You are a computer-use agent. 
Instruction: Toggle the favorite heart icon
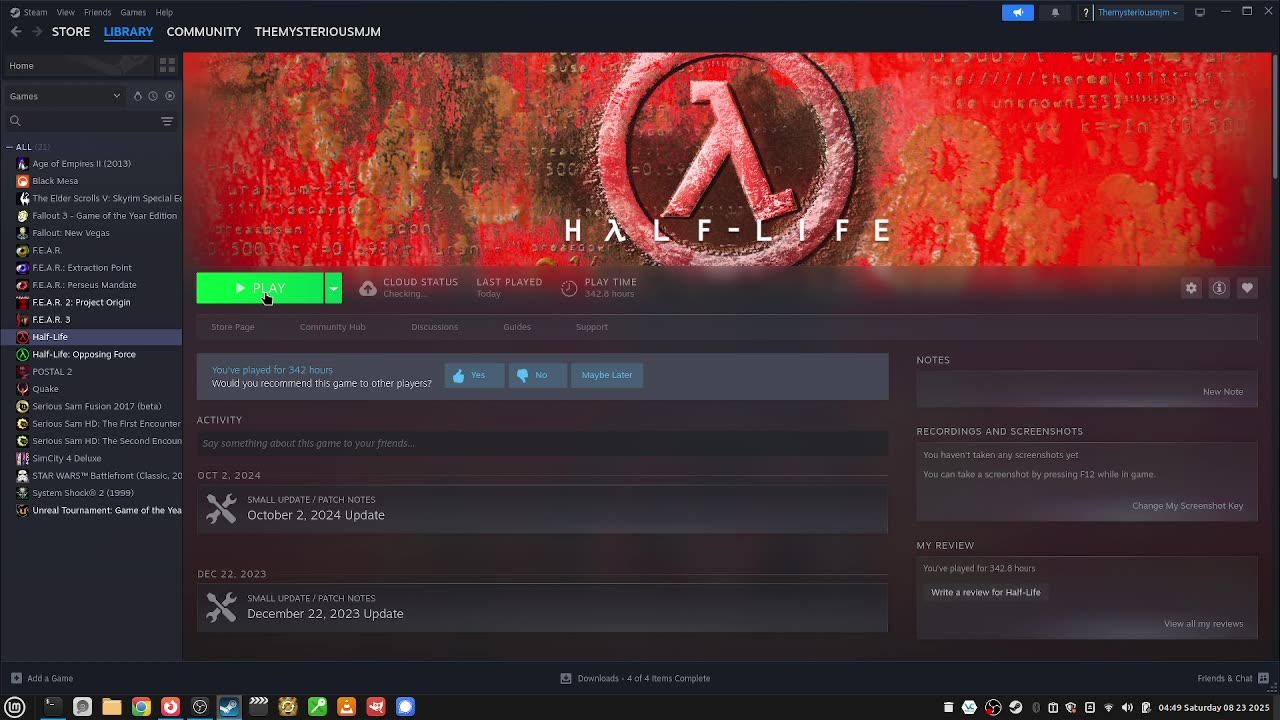click(1247, 288)
